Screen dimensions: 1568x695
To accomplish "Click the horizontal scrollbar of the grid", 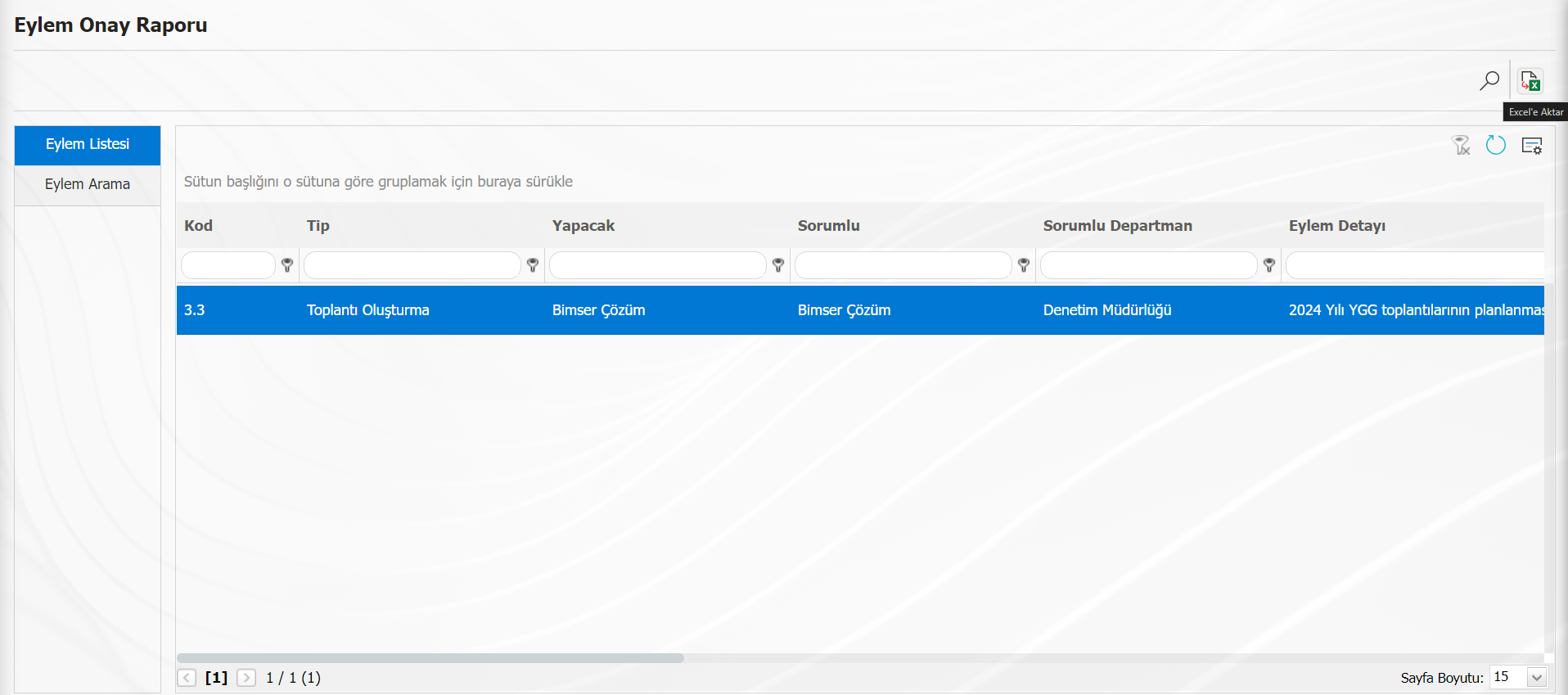I will 430,658.
